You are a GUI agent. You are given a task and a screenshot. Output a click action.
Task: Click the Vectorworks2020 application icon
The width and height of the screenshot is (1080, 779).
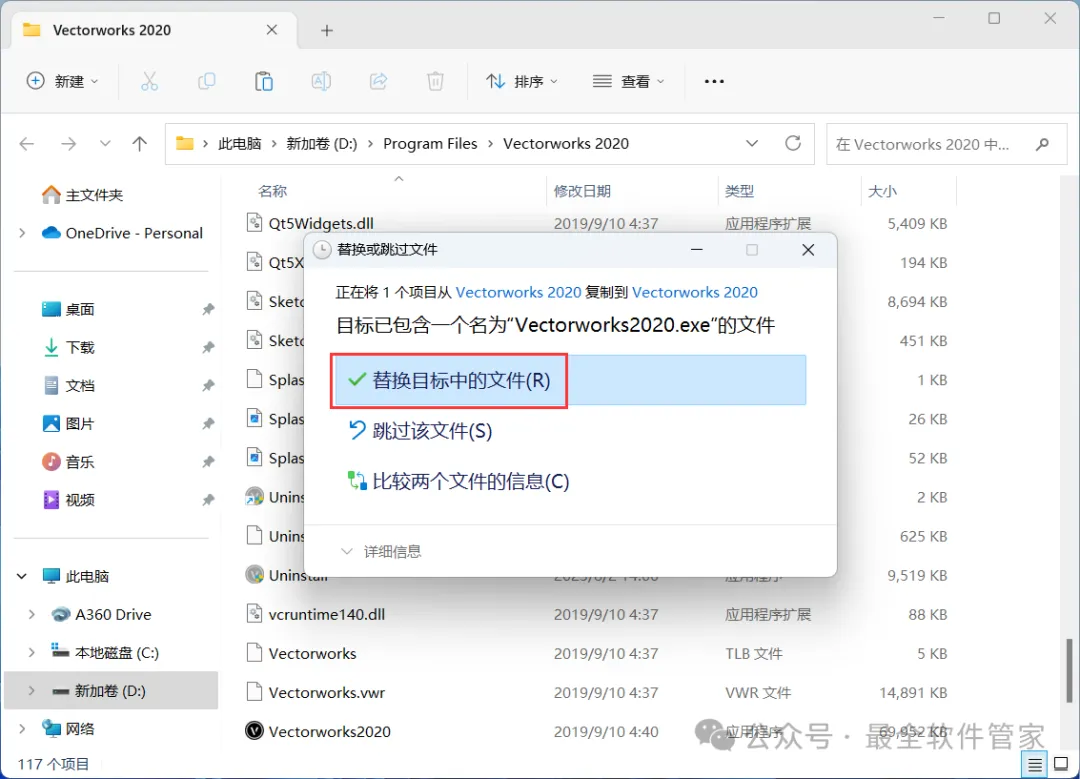254,731
